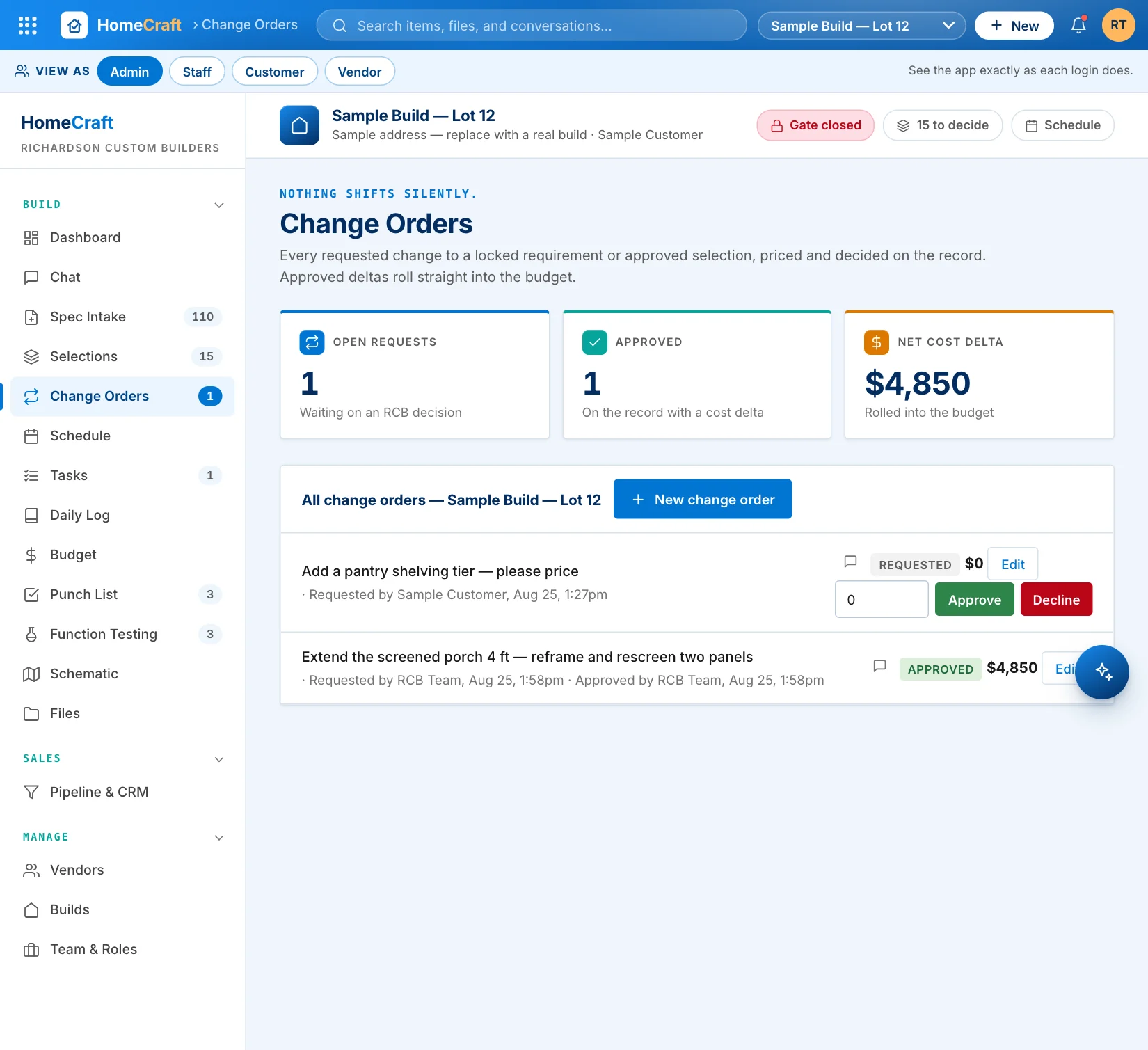Viewport: 1148px width, 1050px height.
Task: Collapse the SALES sidebar section
Action: pyautogui.click(x=219, y=759)
